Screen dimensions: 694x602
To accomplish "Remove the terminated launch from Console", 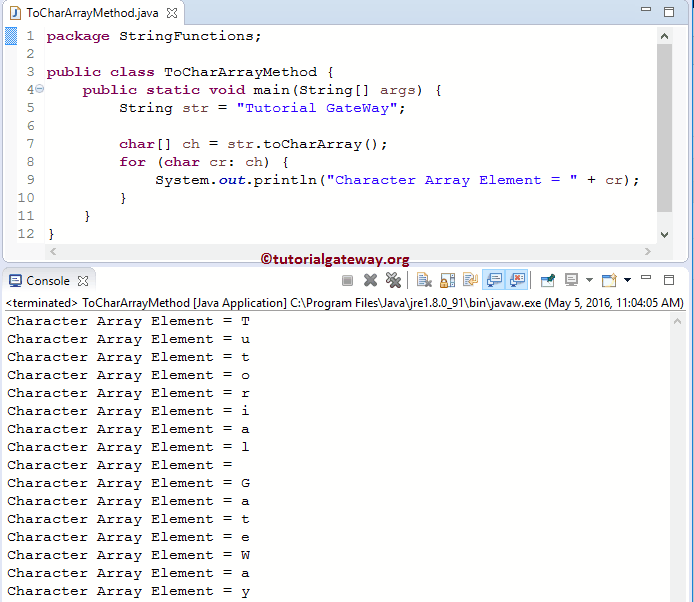I will (370, 281).
